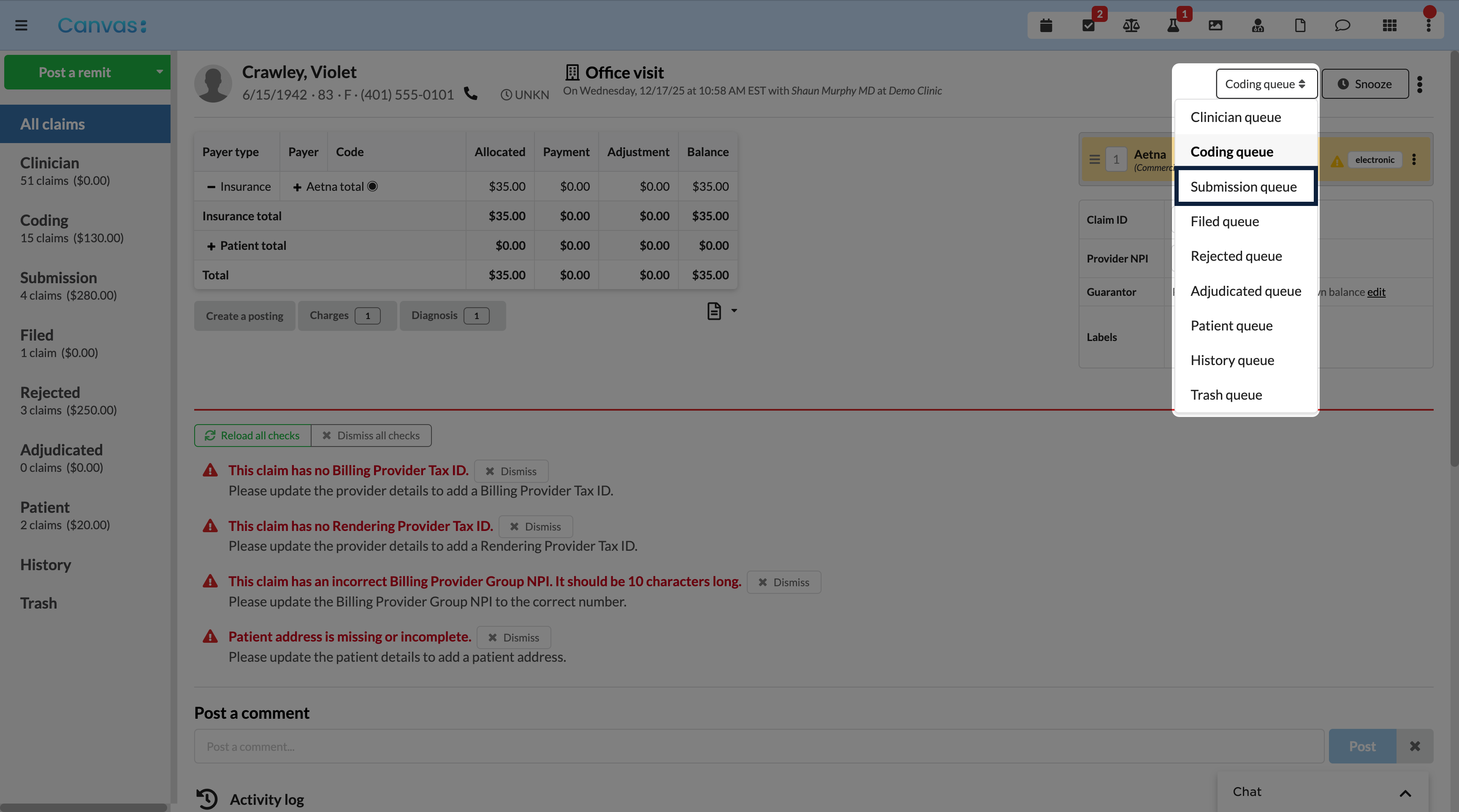This screenshot has height=812, width=1459.
Task: Click the Post a comment text field
Action: pyautogui.click(x=759, y=746)
